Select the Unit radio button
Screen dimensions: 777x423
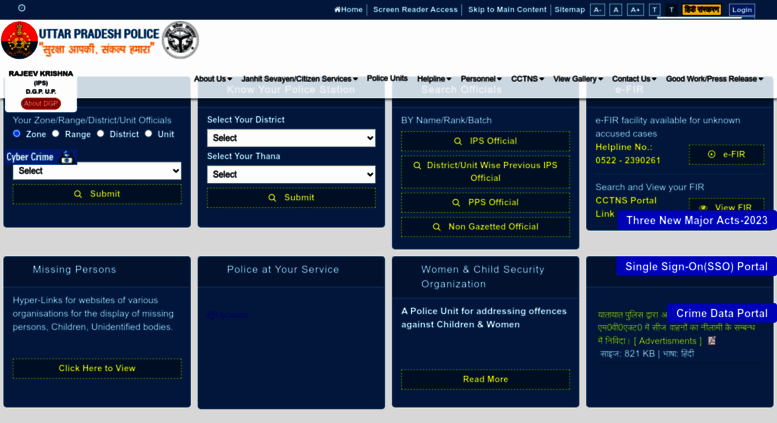[x=148, y=134]
